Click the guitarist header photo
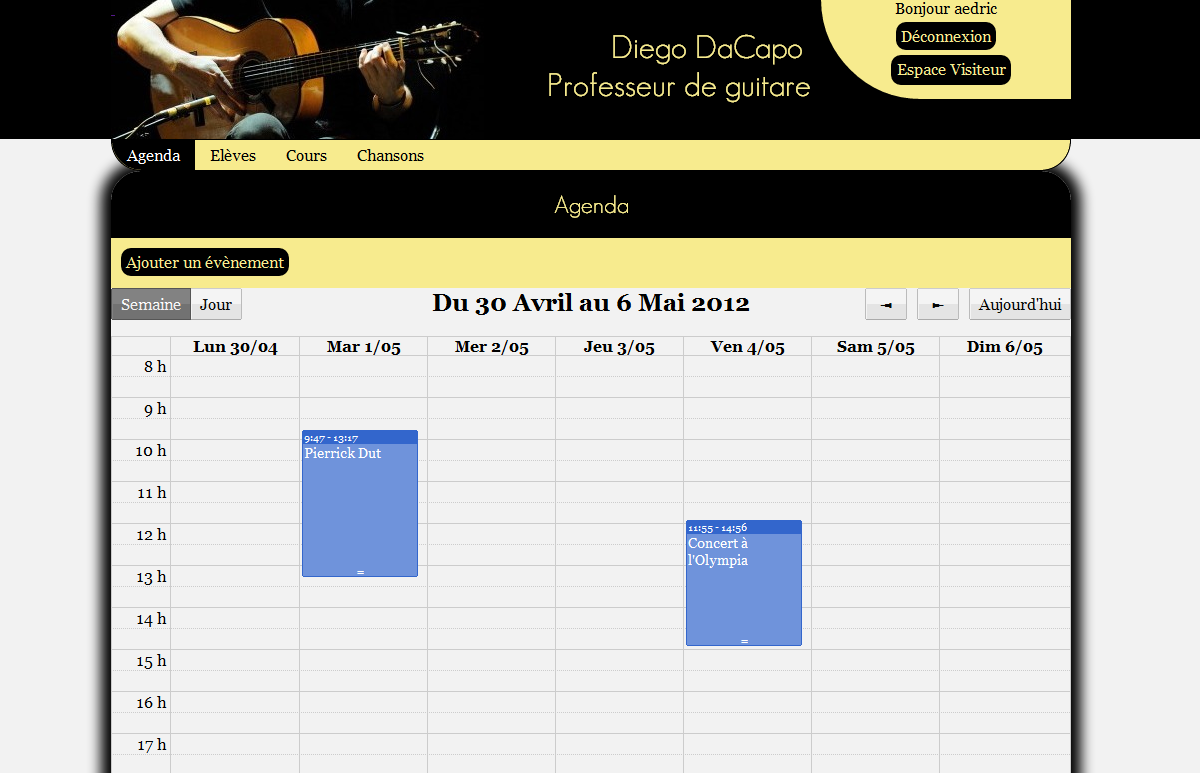Image resolution: width=1200 pixels, height=773 pixels. tap(290, 68)
